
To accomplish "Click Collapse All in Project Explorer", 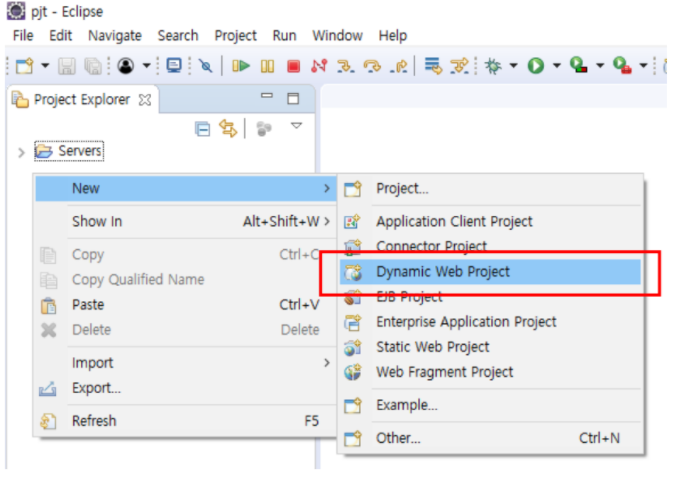I will pyautogui.click(x=202, y=129).
